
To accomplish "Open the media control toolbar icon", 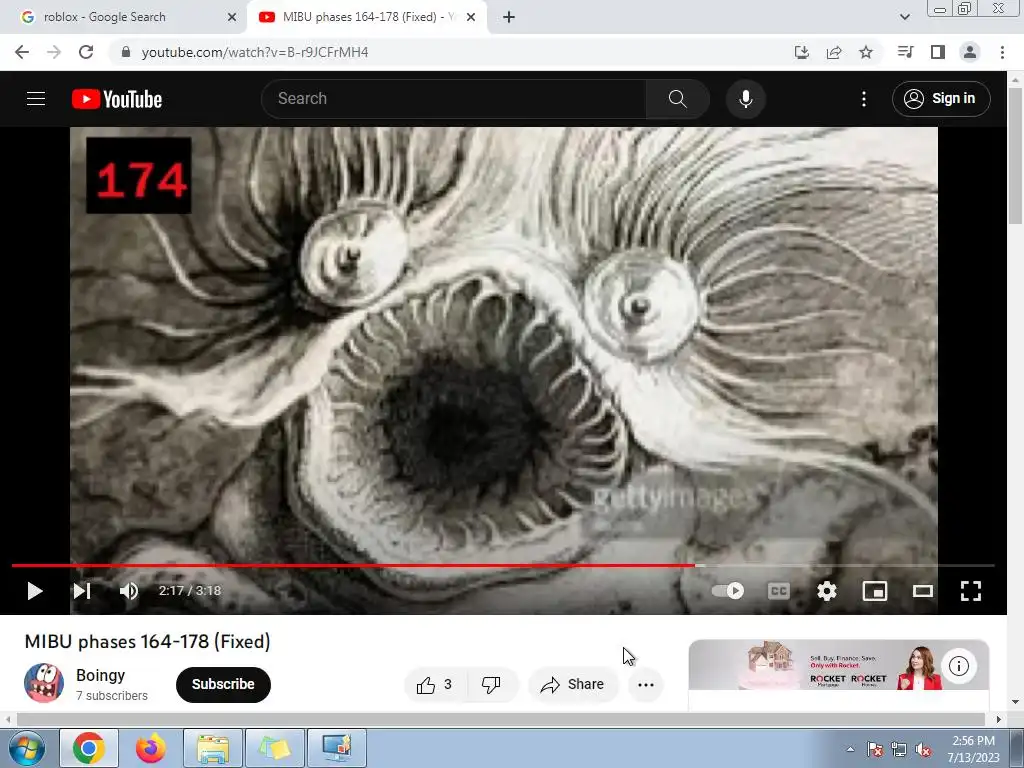I will 905,52.
